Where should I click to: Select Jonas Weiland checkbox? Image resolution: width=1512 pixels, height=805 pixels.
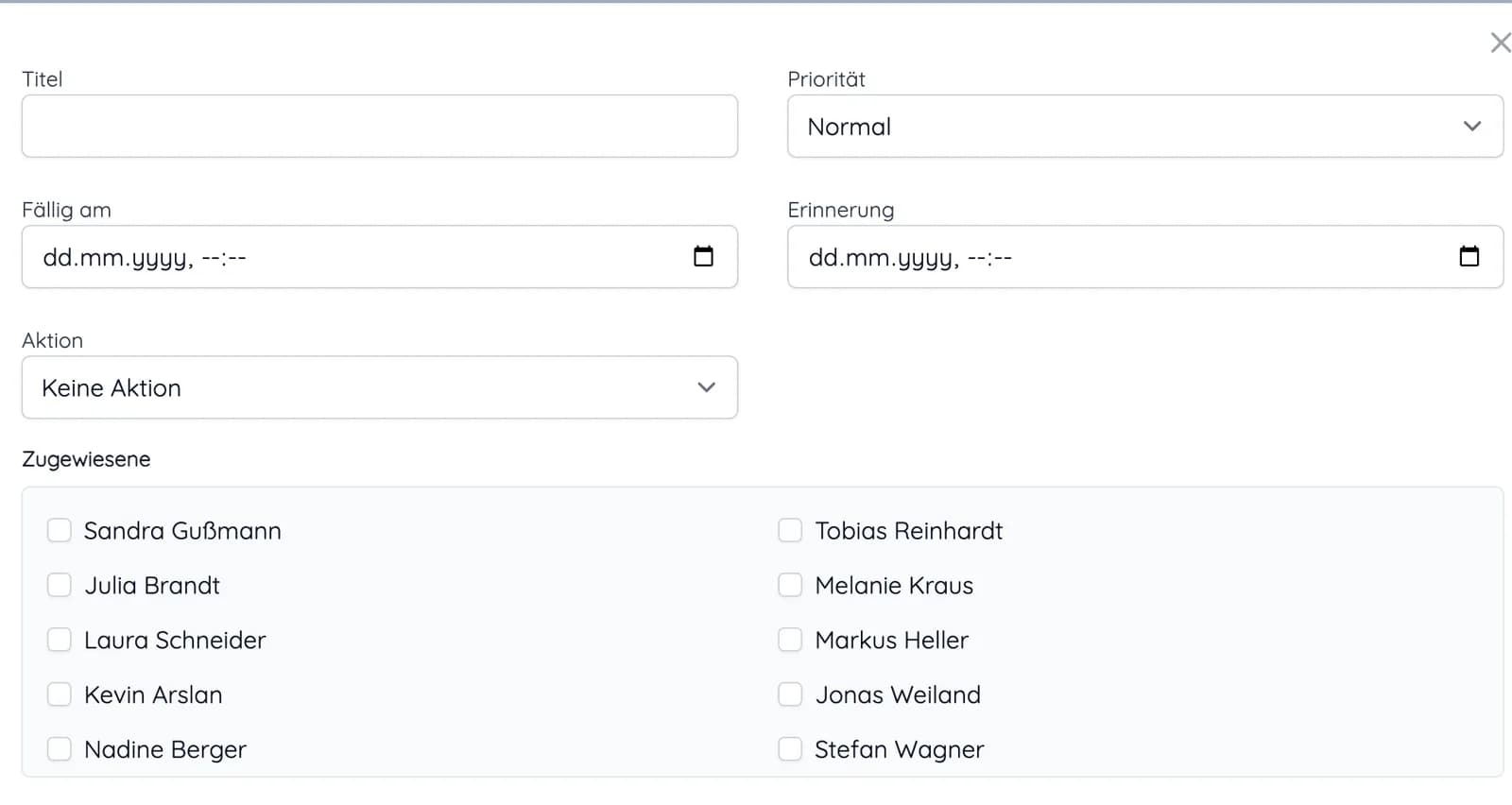790,694
